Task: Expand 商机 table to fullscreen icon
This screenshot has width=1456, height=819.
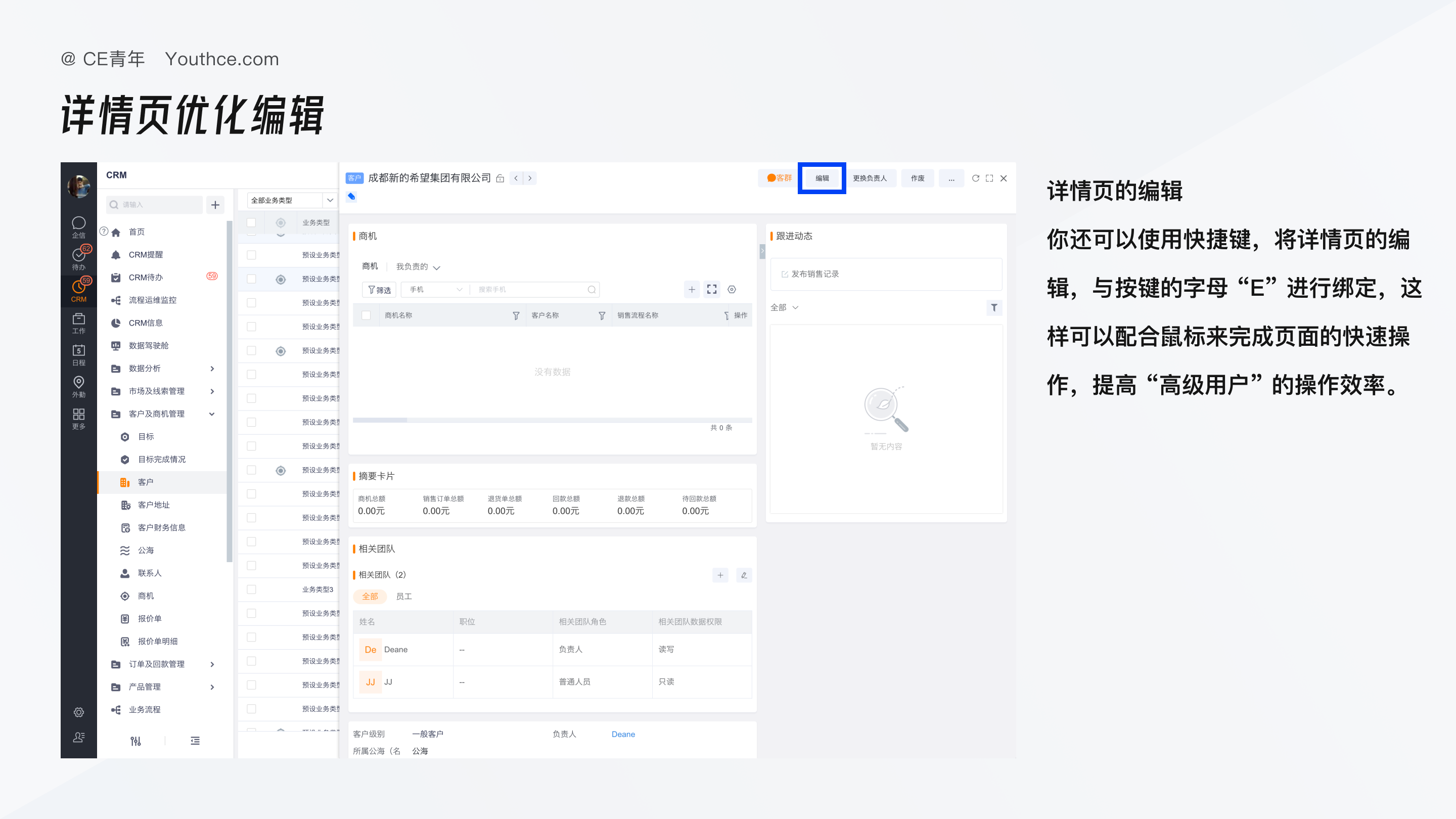Action: (712, 289)
